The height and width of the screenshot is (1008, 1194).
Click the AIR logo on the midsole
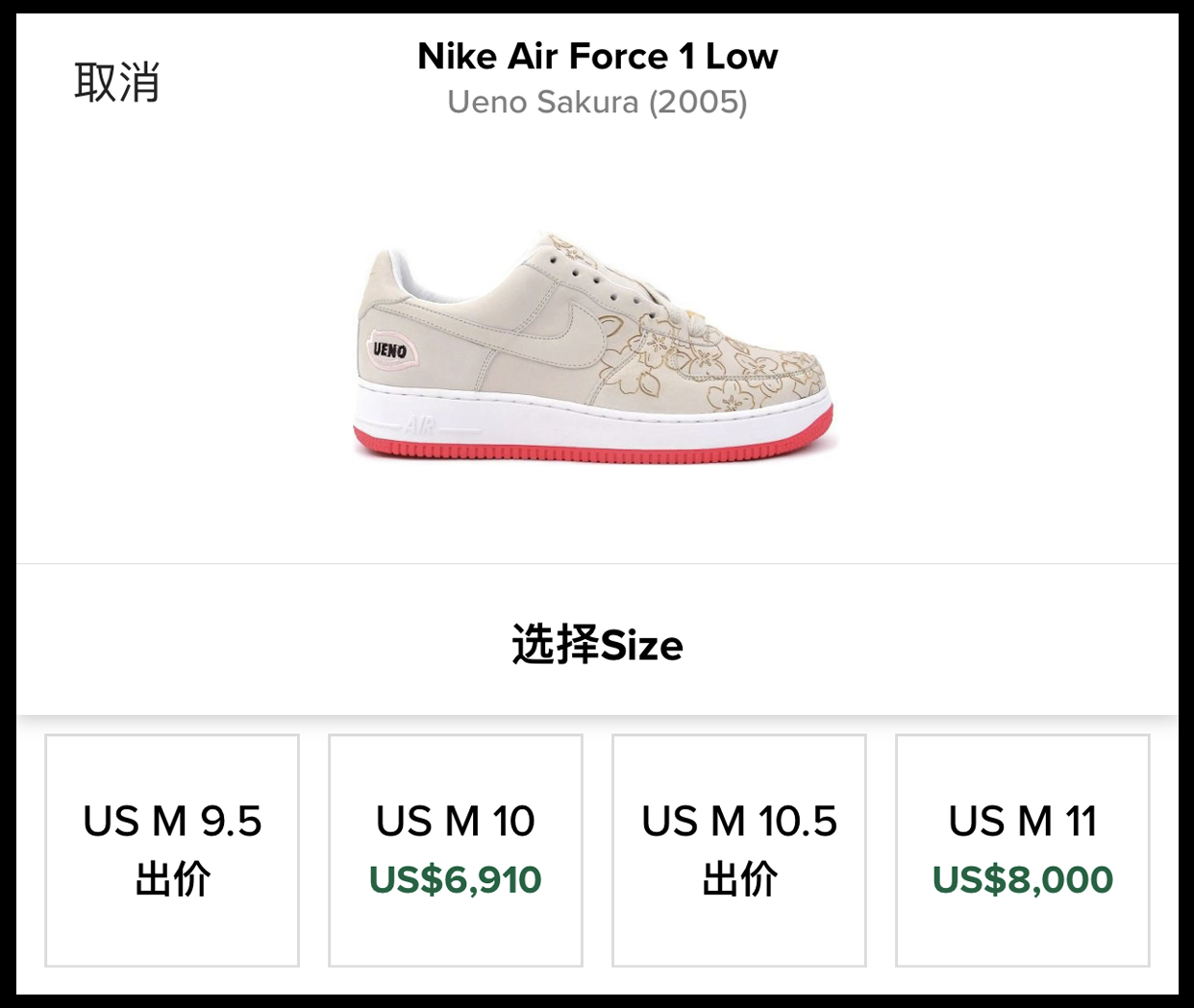[419, 424]
